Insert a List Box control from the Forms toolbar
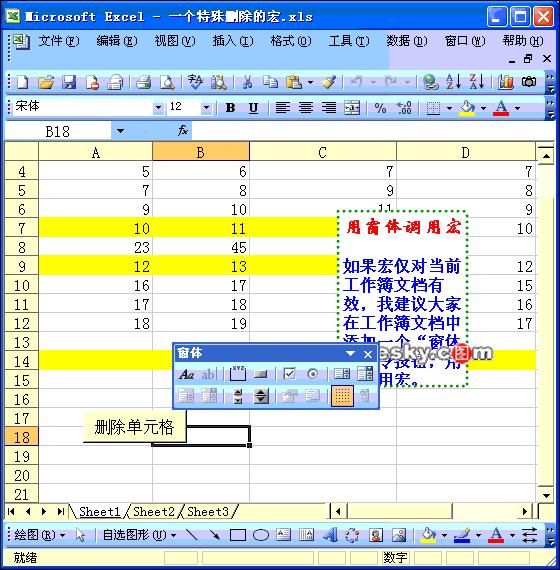Screen dimensions: 560x570 click(342, 374)
